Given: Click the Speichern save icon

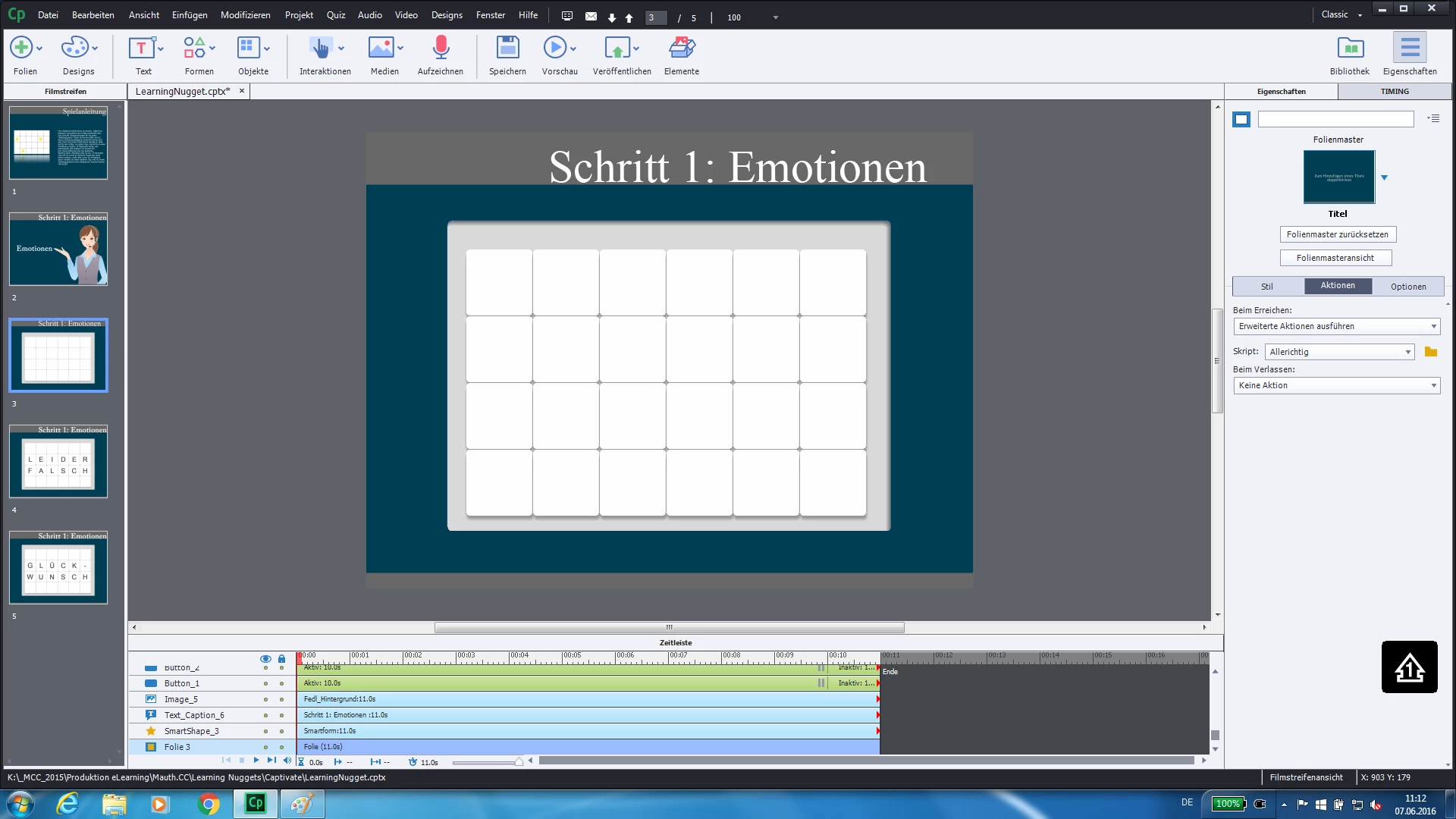Looking at the screenshot, I should (507, 49).
